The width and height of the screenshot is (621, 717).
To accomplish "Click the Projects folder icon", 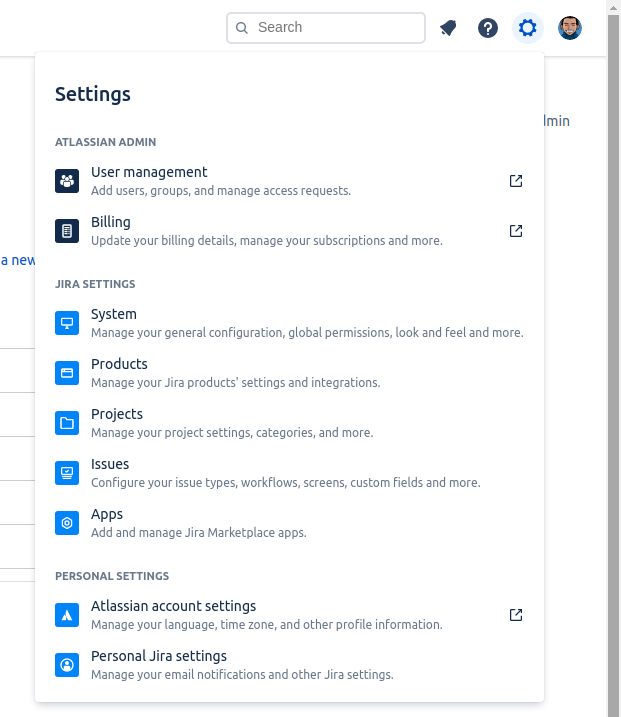I will [67, 423].
